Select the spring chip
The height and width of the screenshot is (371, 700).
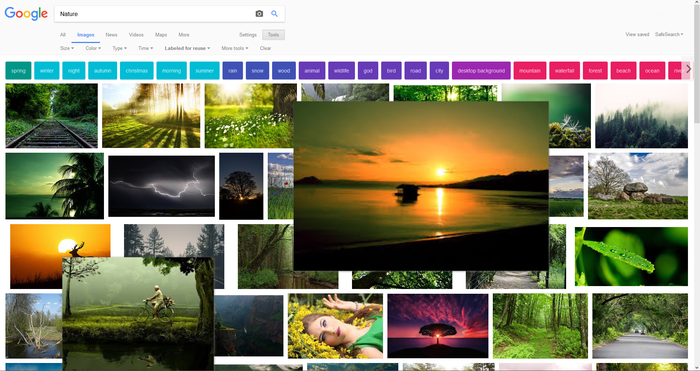pyautogui.click(x=18, y=71)
